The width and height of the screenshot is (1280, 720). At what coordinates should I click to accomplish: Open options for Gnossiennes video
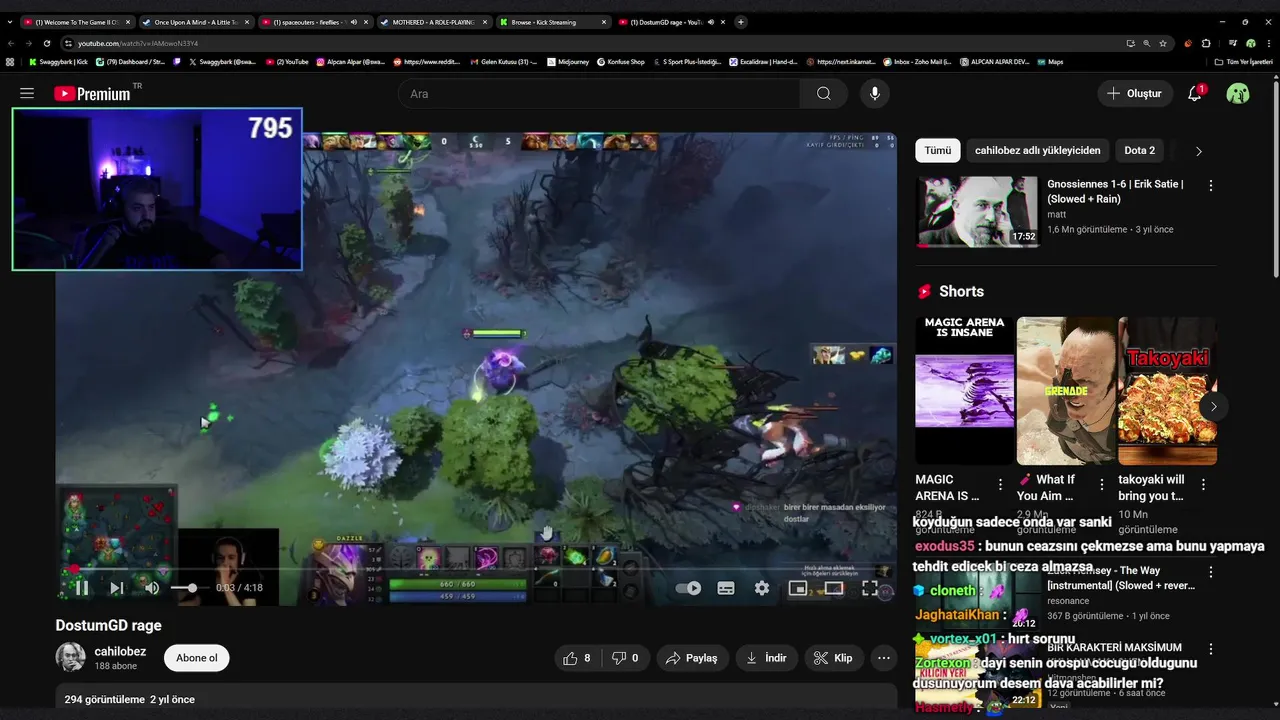[x=1211, y=186]
